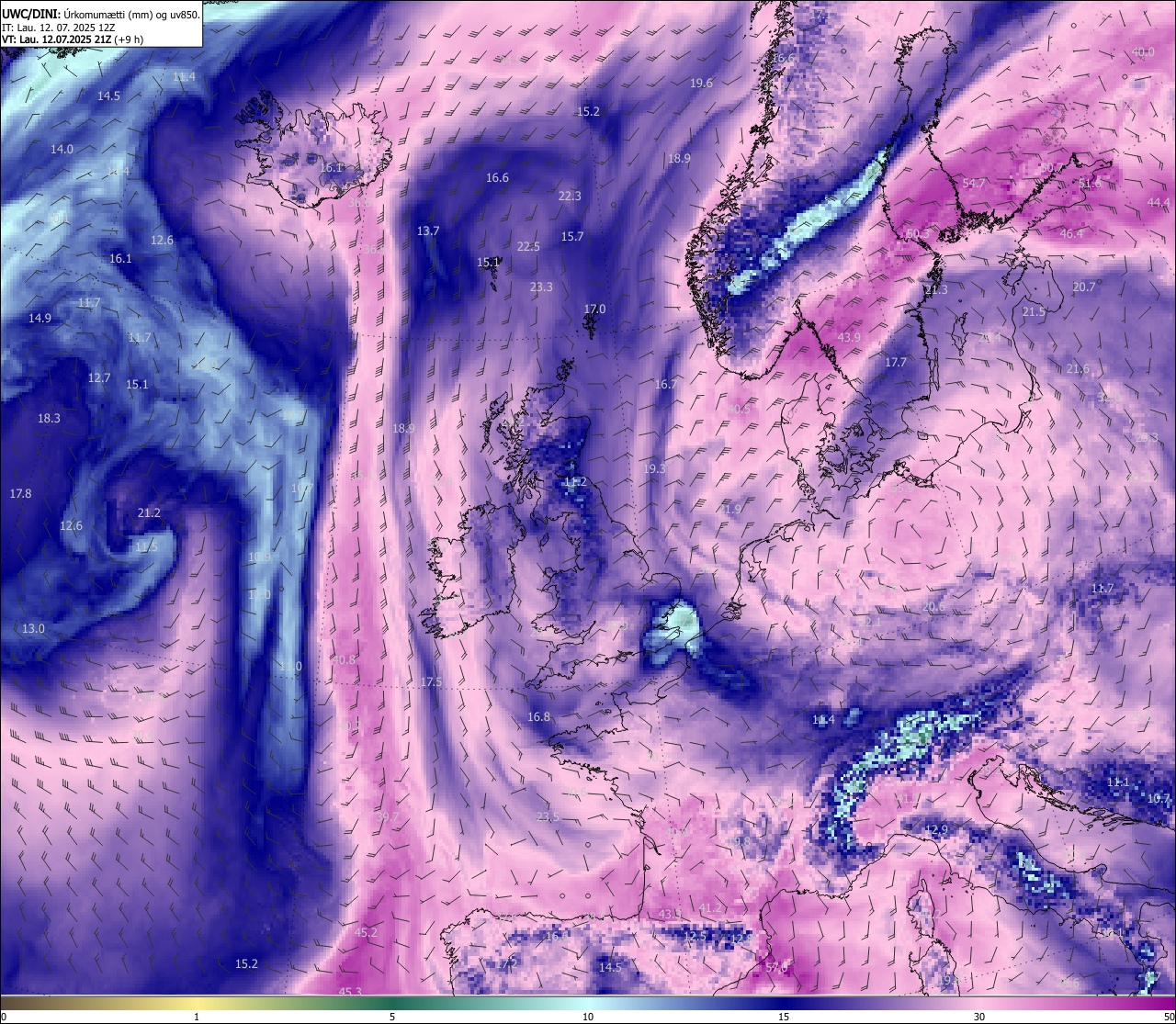Image resolution: width=1176 pixels, height=1024 pixels.
Task: Click the 23.3 value label
Action: click(x=541, y=287)
